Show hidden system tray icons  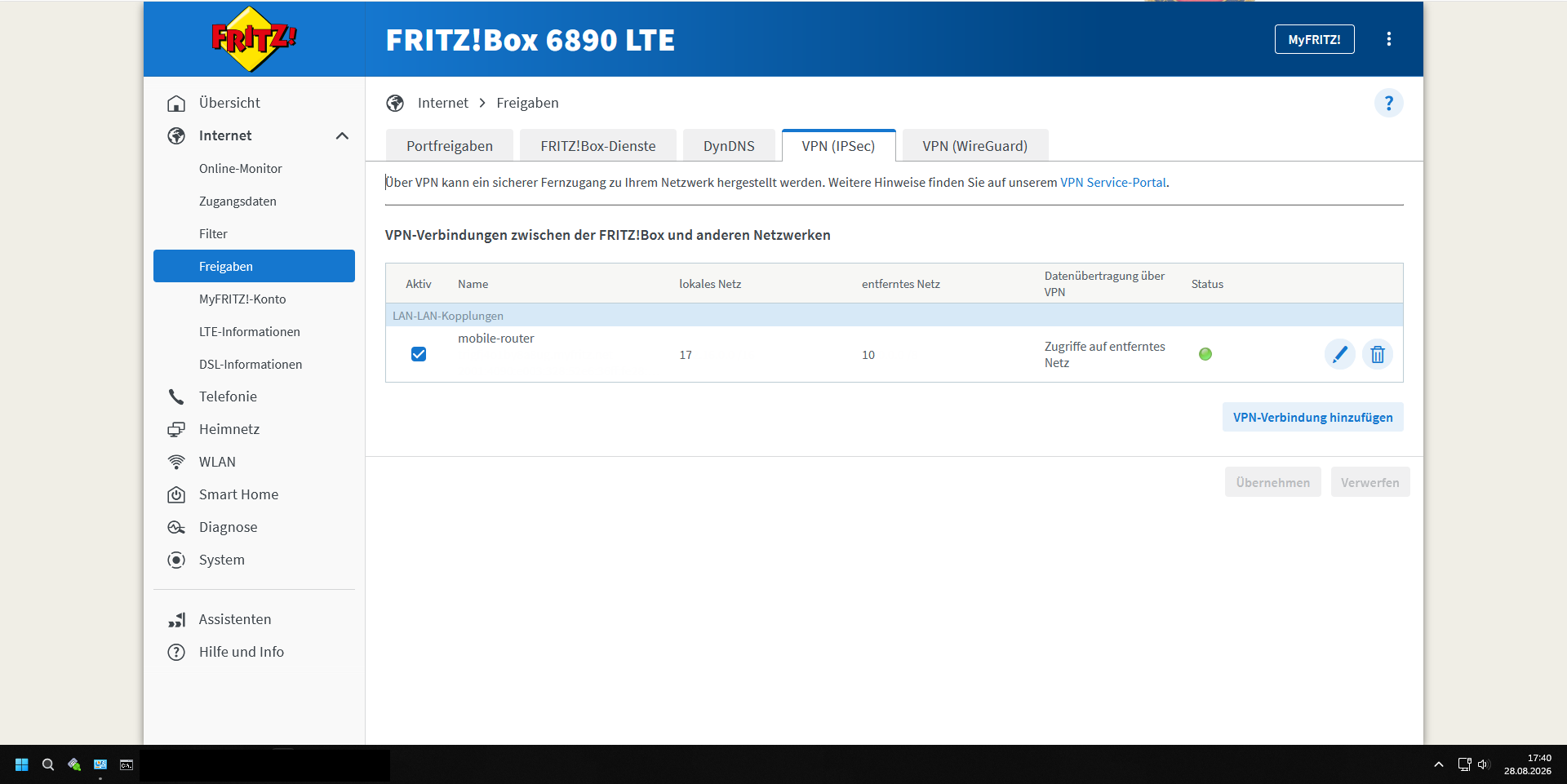tap(1439, 764)
